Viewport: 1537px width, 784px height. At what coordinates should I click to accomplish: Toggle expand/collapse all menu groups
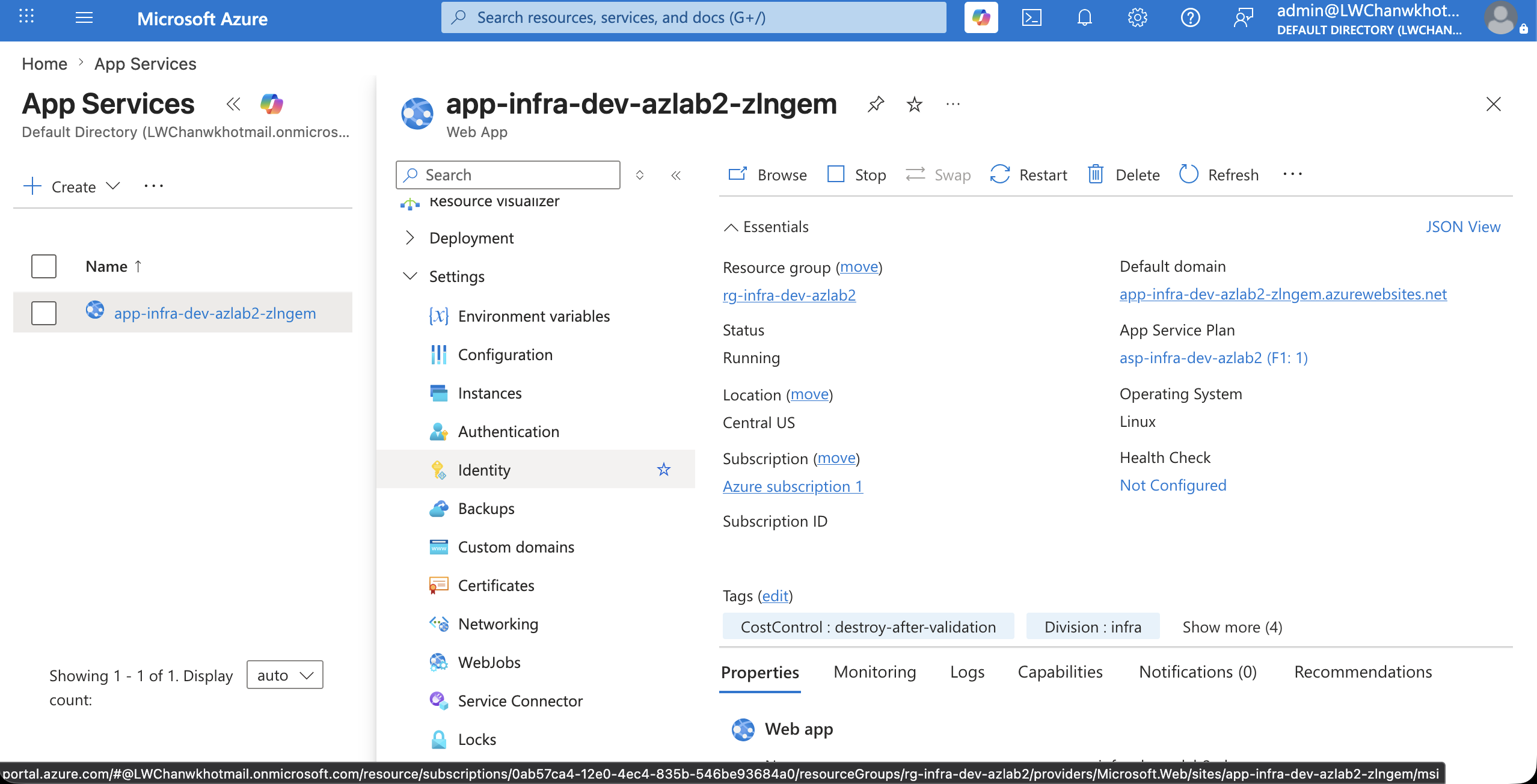640,175
